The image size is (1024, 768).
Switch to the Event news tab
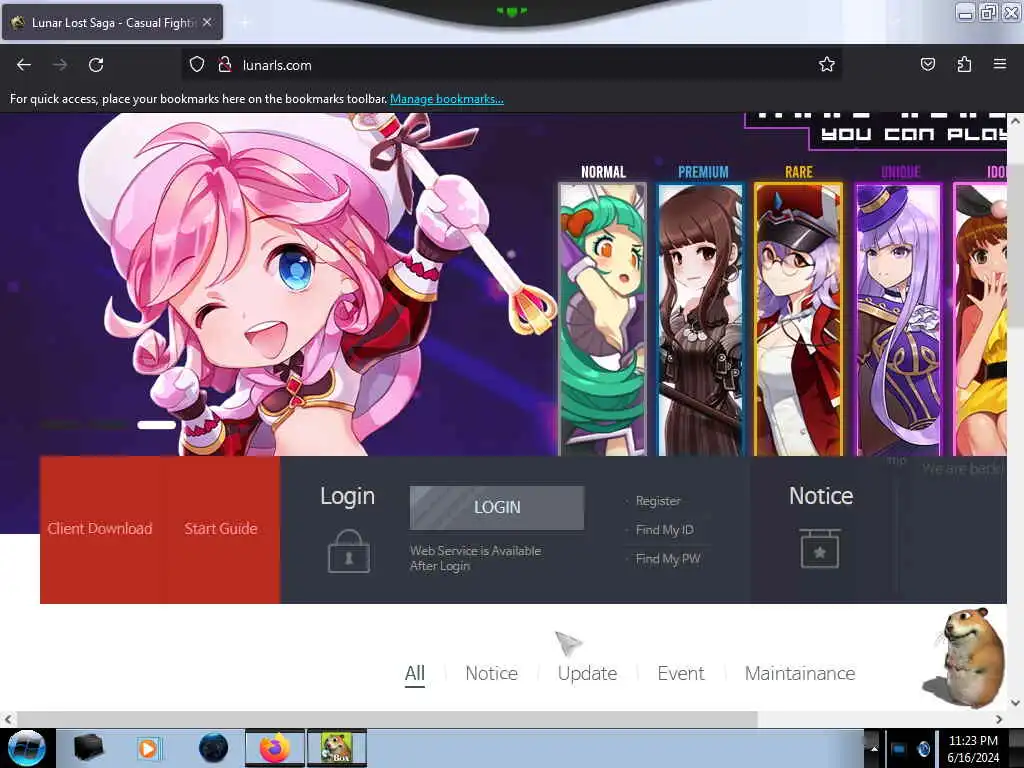tap(680, 673)
